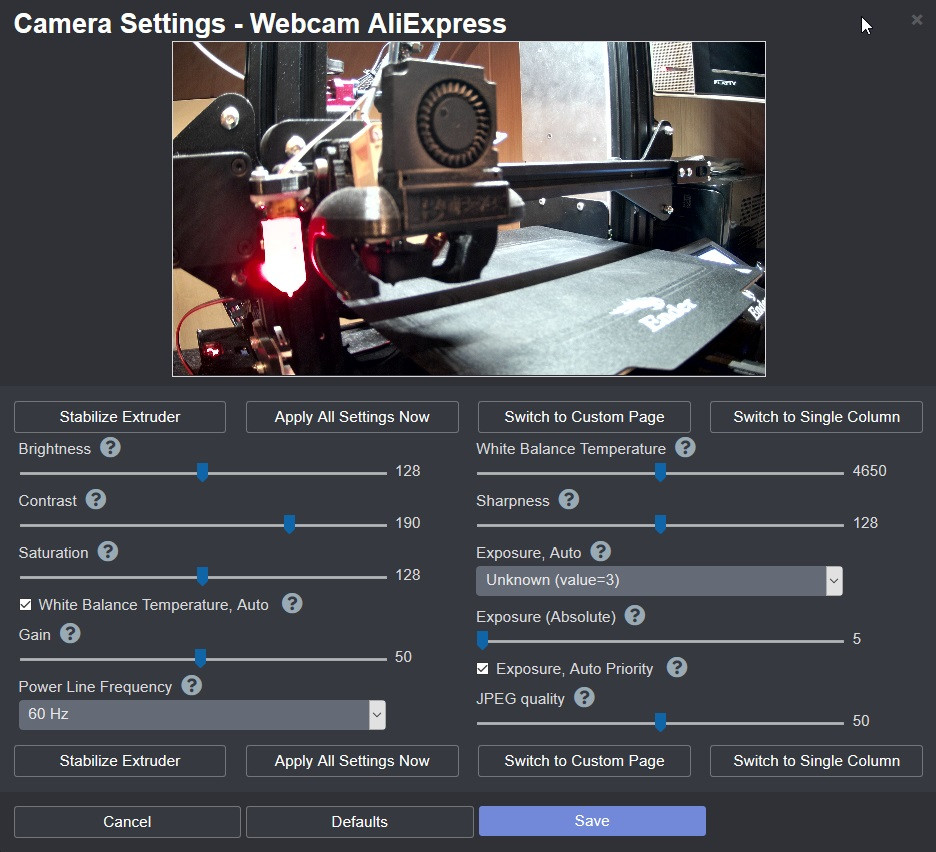Click the blue Save button
The height and width of the screenshot is (852, 936).
tap(592, 821)
